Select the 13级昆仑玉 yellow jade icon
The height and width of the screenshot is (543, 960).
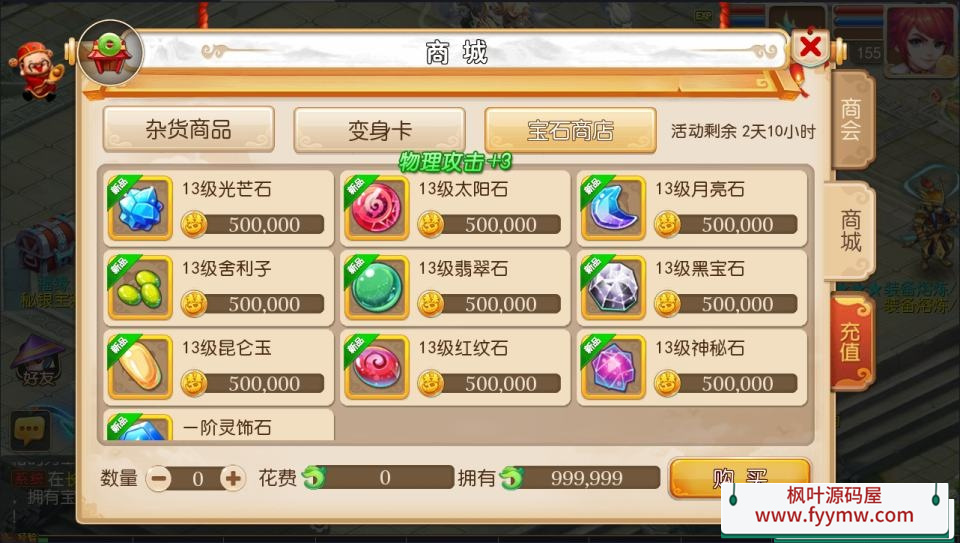pos(140,367)
